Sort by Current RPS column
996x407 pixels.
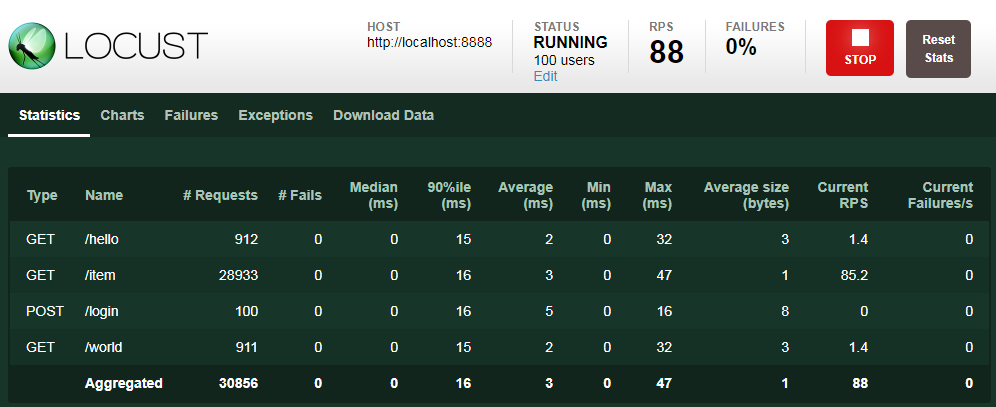[x=842, y=196]
